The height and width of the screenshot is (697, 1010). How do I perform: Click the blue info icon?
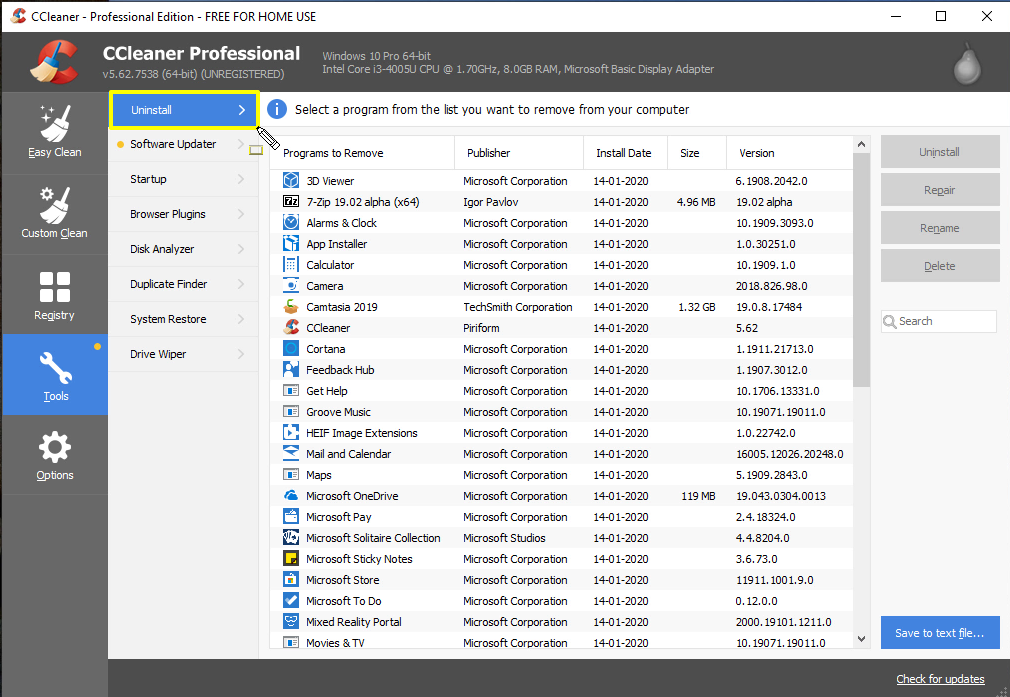click(x=277, y=110)
